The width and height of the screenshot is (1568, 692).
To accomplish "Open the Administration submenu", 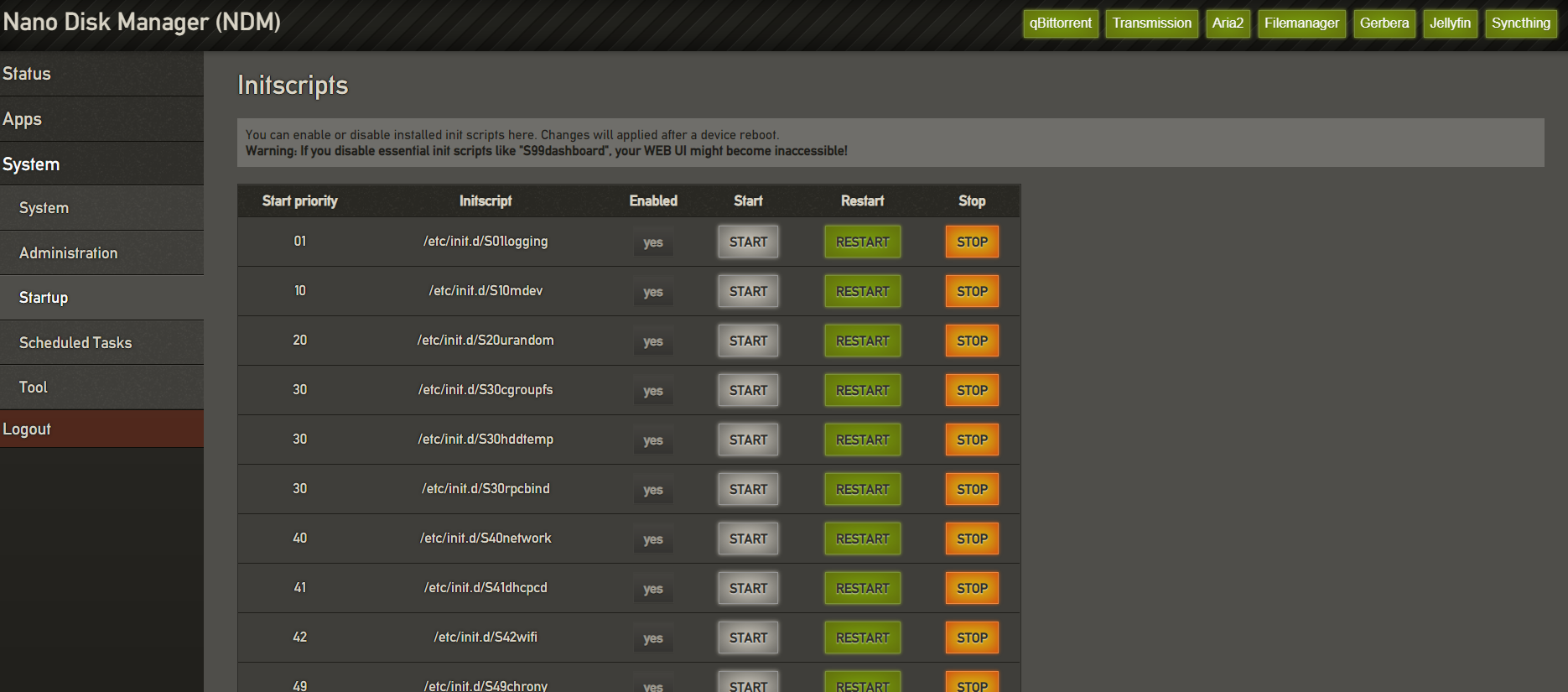I will [101, 253].
